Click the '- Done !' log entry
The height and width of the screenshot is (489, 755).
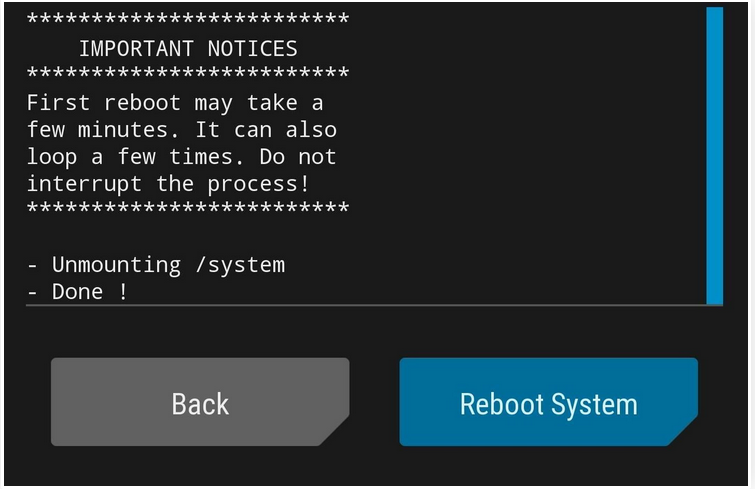pyautogui.click(x=78, y=292)
